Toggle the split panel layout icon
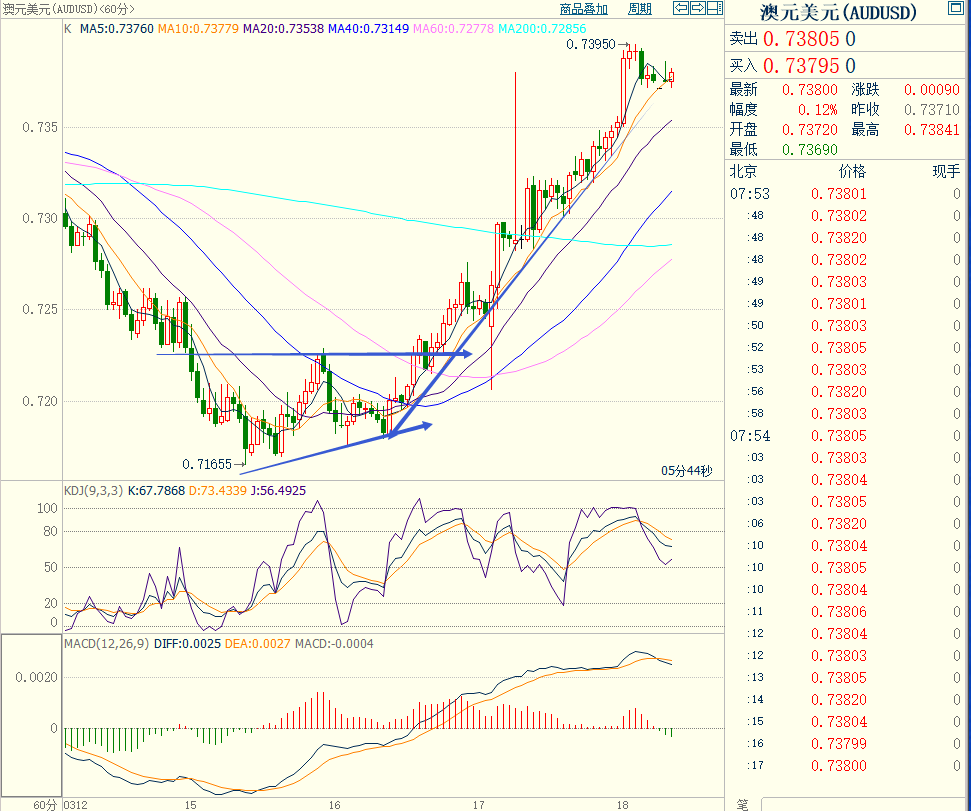Screen dimensions: 971x811 click(x=715, y=9)
